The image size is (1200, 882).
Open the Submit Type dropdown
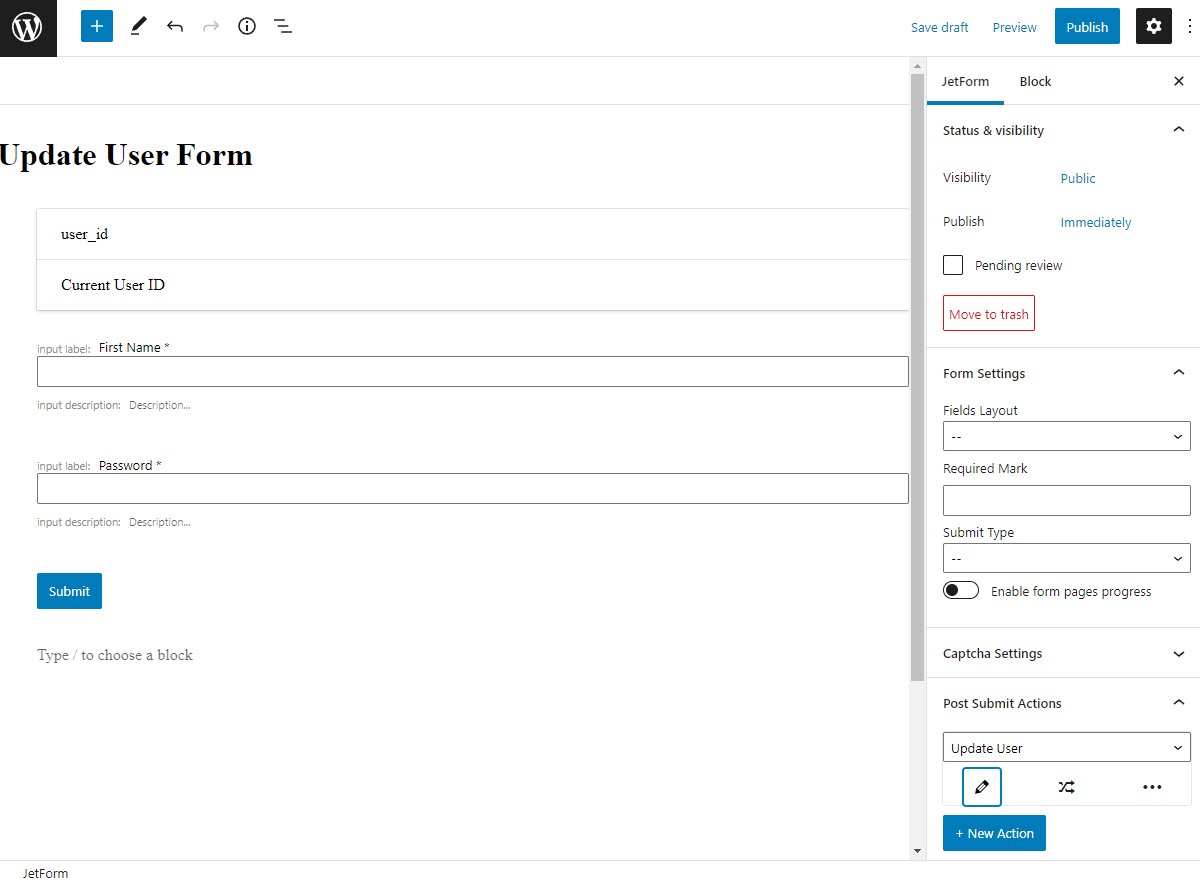pos(1066,557)
